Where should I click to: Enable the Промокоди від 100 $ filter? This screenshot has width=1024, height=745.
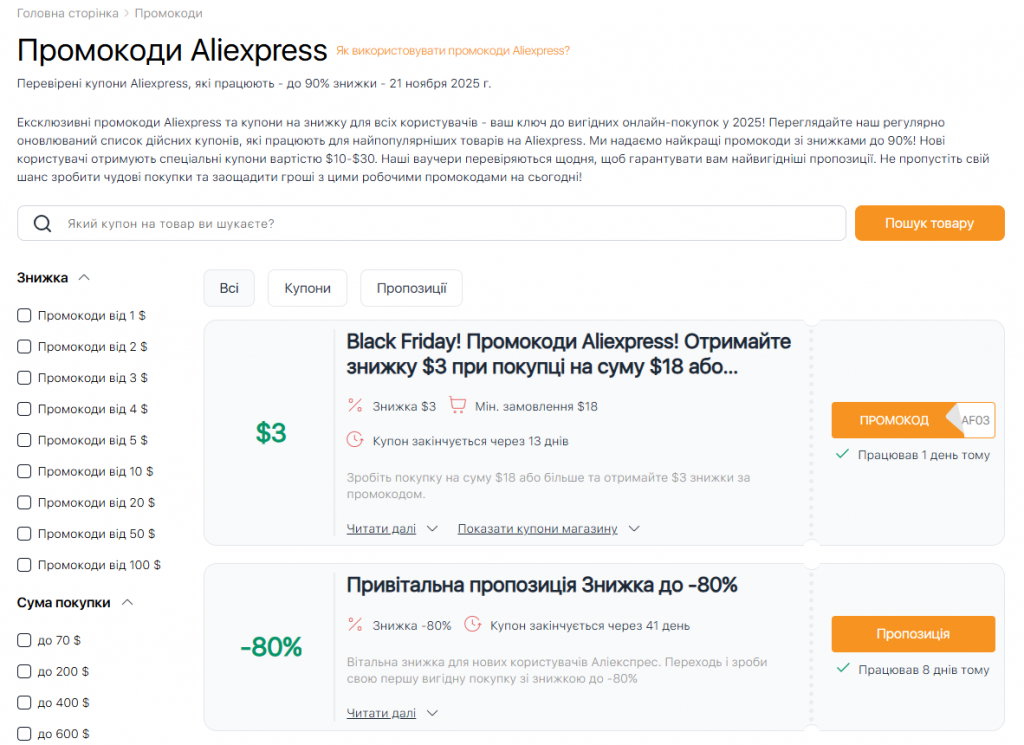(23, 564)
